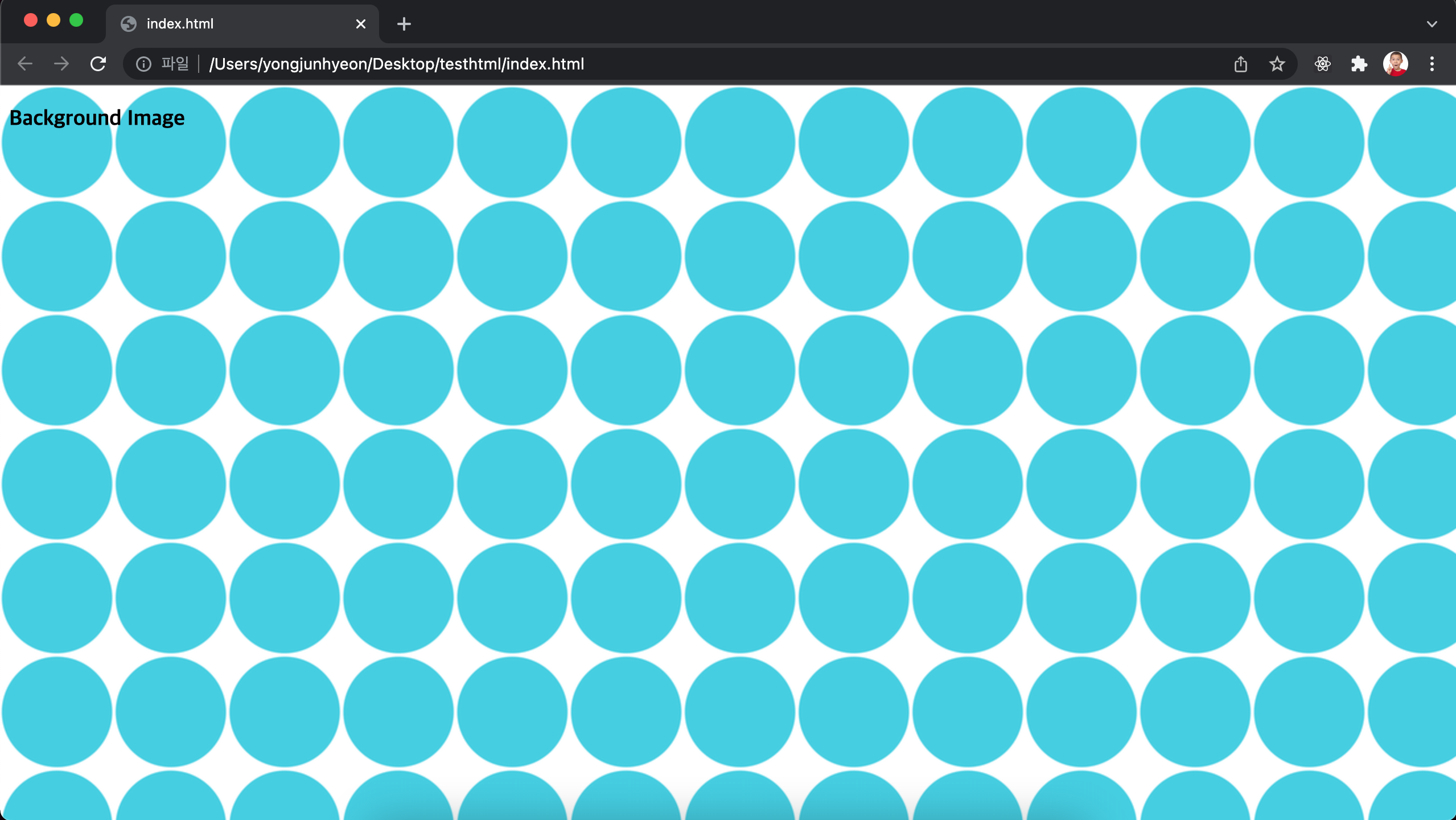Click the back navigation arrow

[x=25, y=64]
